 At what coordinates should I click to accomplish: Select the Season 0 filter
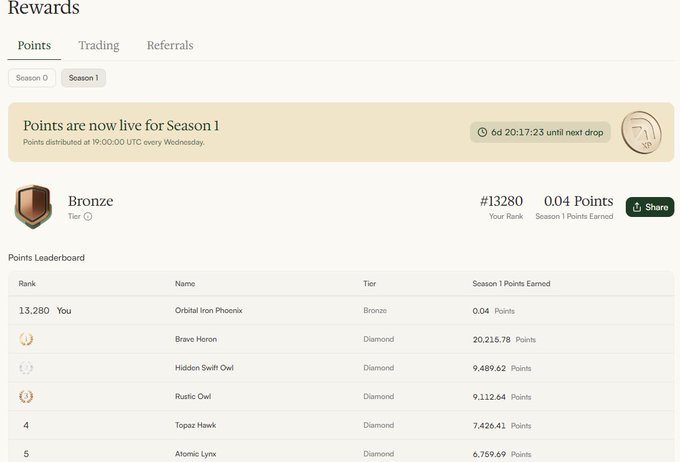[x=32, y=78]
